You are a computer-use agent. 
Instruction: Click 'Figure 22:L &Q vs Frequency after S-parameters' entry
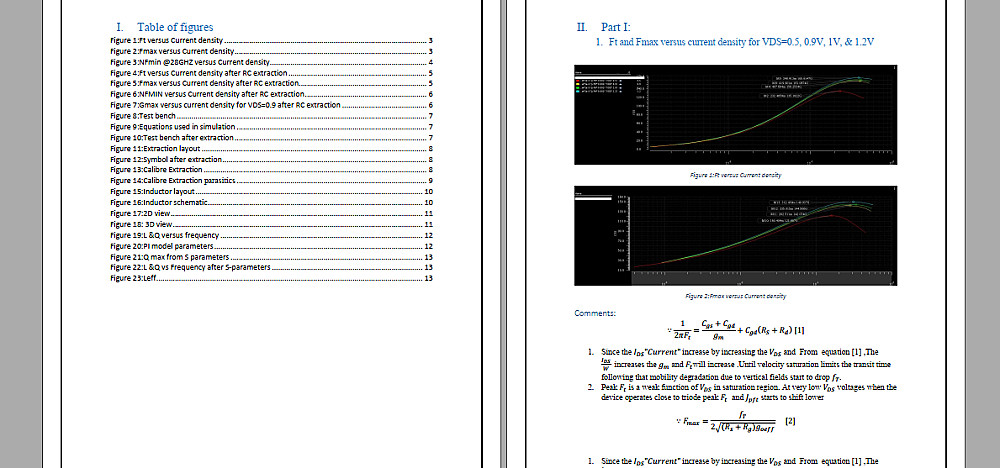272,267
